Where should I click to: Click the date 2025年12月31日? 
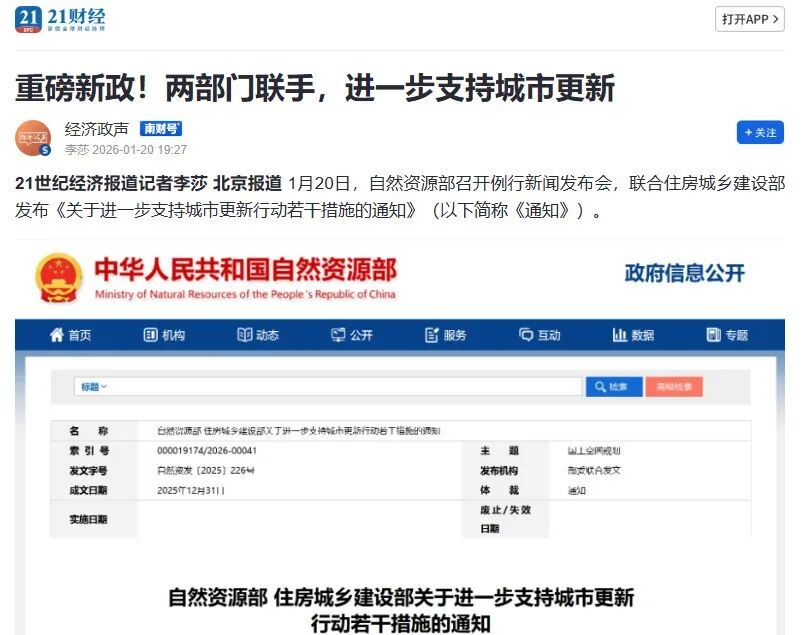tap(191, 490)
